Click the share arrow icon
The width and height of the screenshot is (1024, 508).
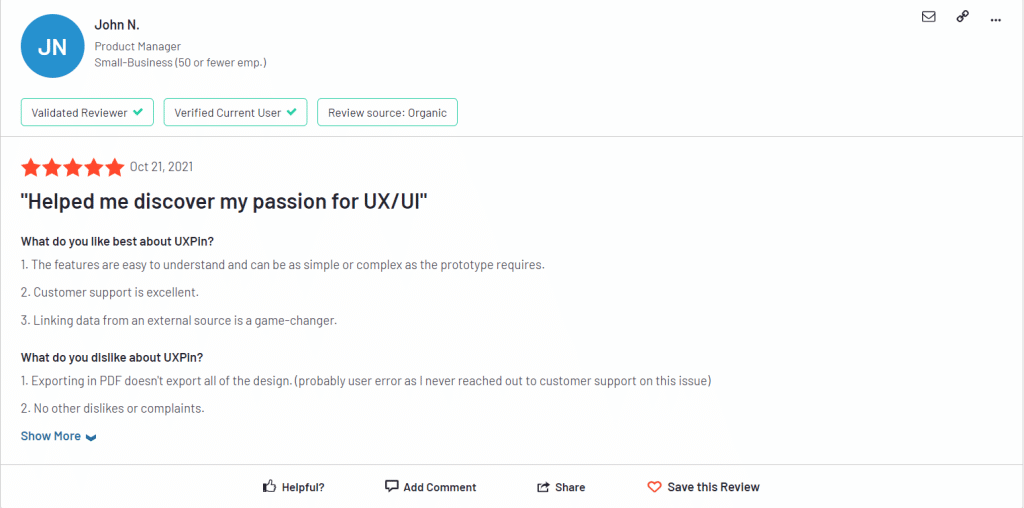pyautogui.click(x=543, y=487)
